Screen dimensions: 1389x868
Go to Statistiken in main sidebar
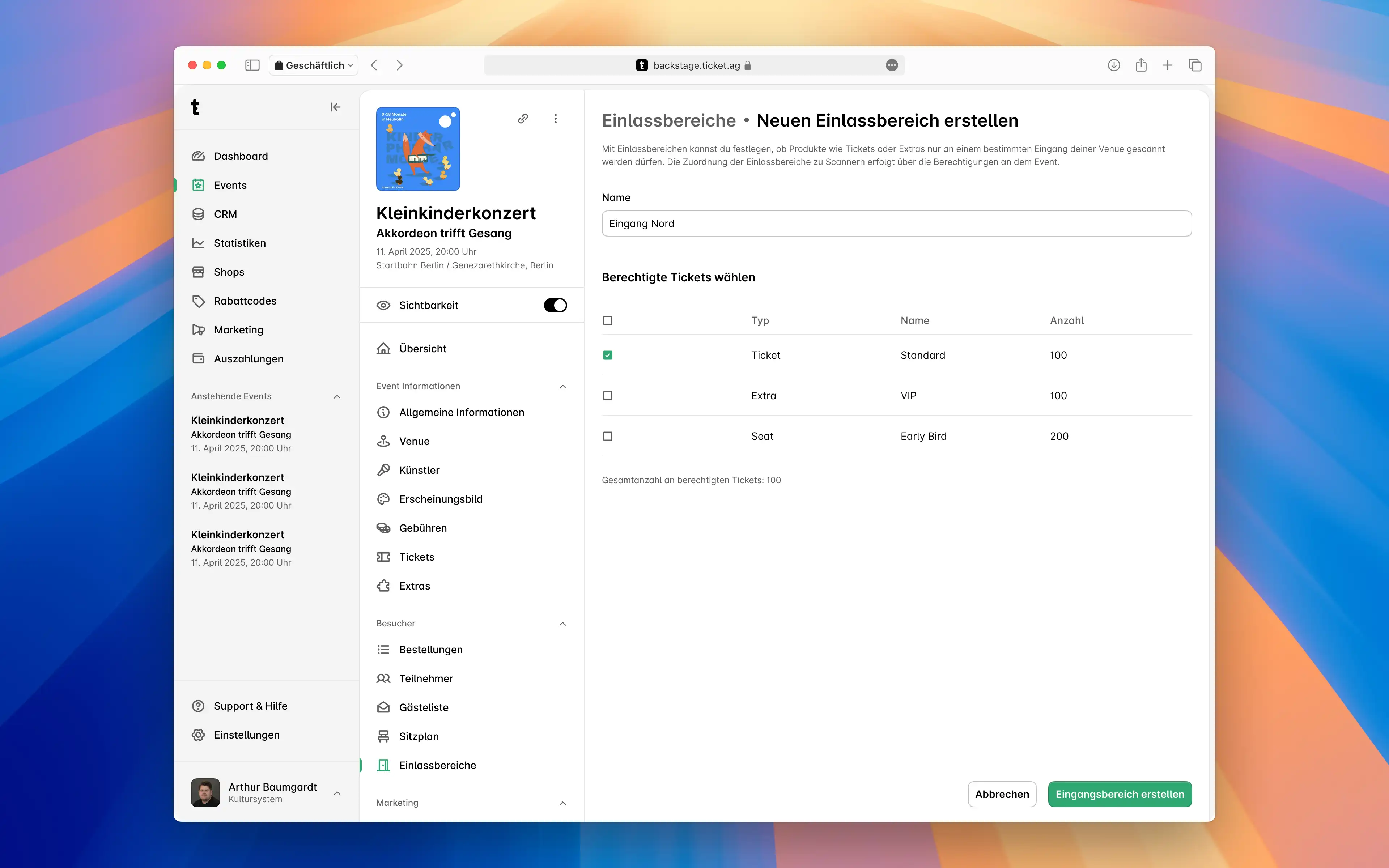239,243
